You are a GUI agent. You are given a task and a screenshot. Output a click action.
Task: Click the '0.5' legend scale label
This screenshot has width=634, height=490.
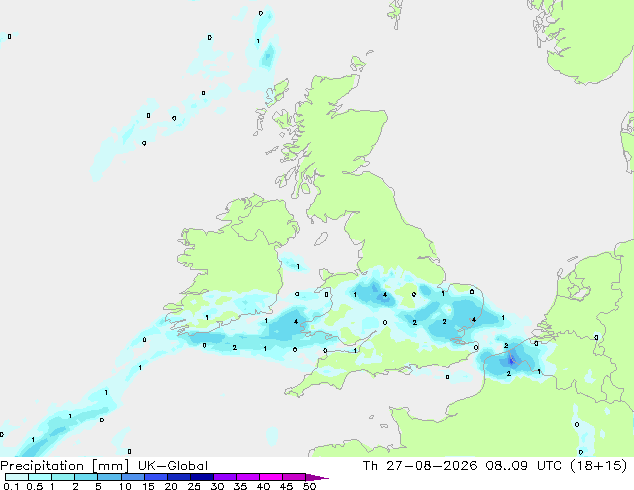tap(35, 486)
